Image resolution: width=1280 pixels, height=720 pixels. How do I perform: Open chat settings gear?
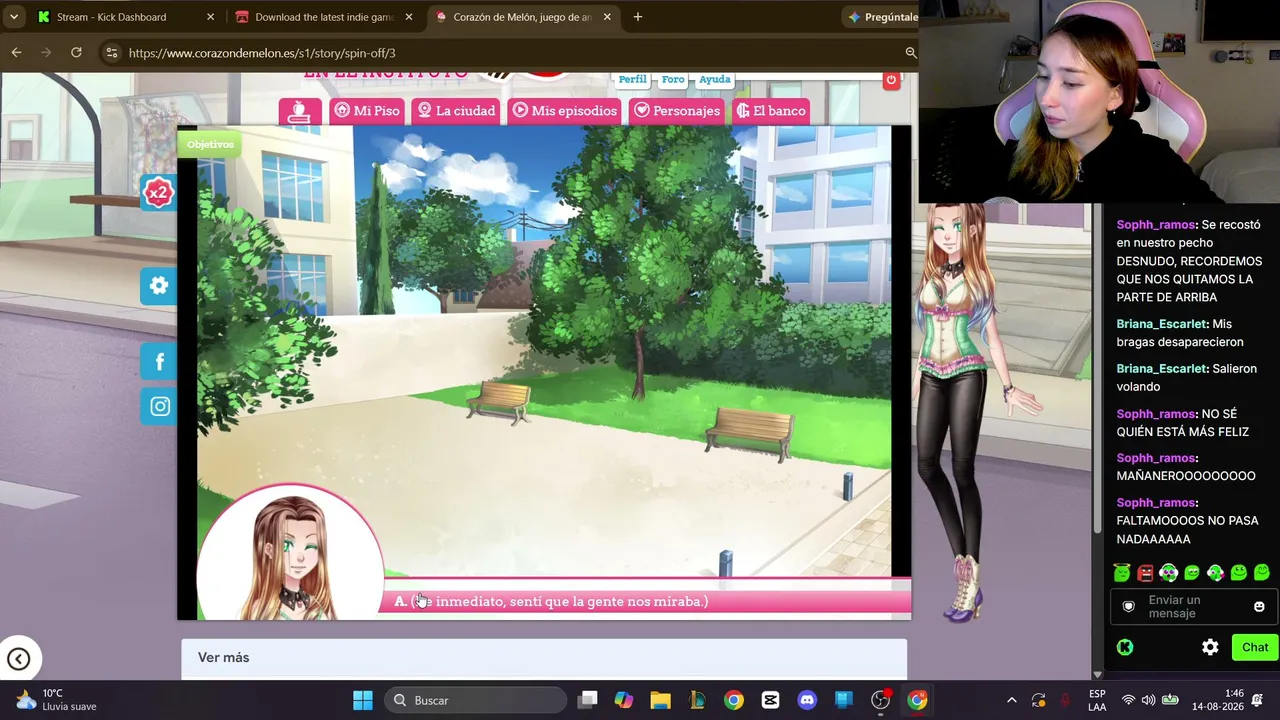tap(1210, 647)
